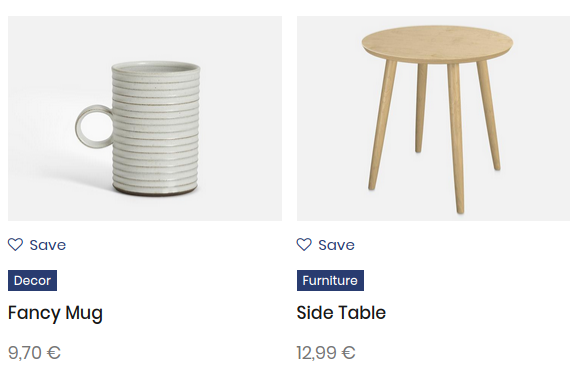Click the front leg of the side table

pos(456,139)
